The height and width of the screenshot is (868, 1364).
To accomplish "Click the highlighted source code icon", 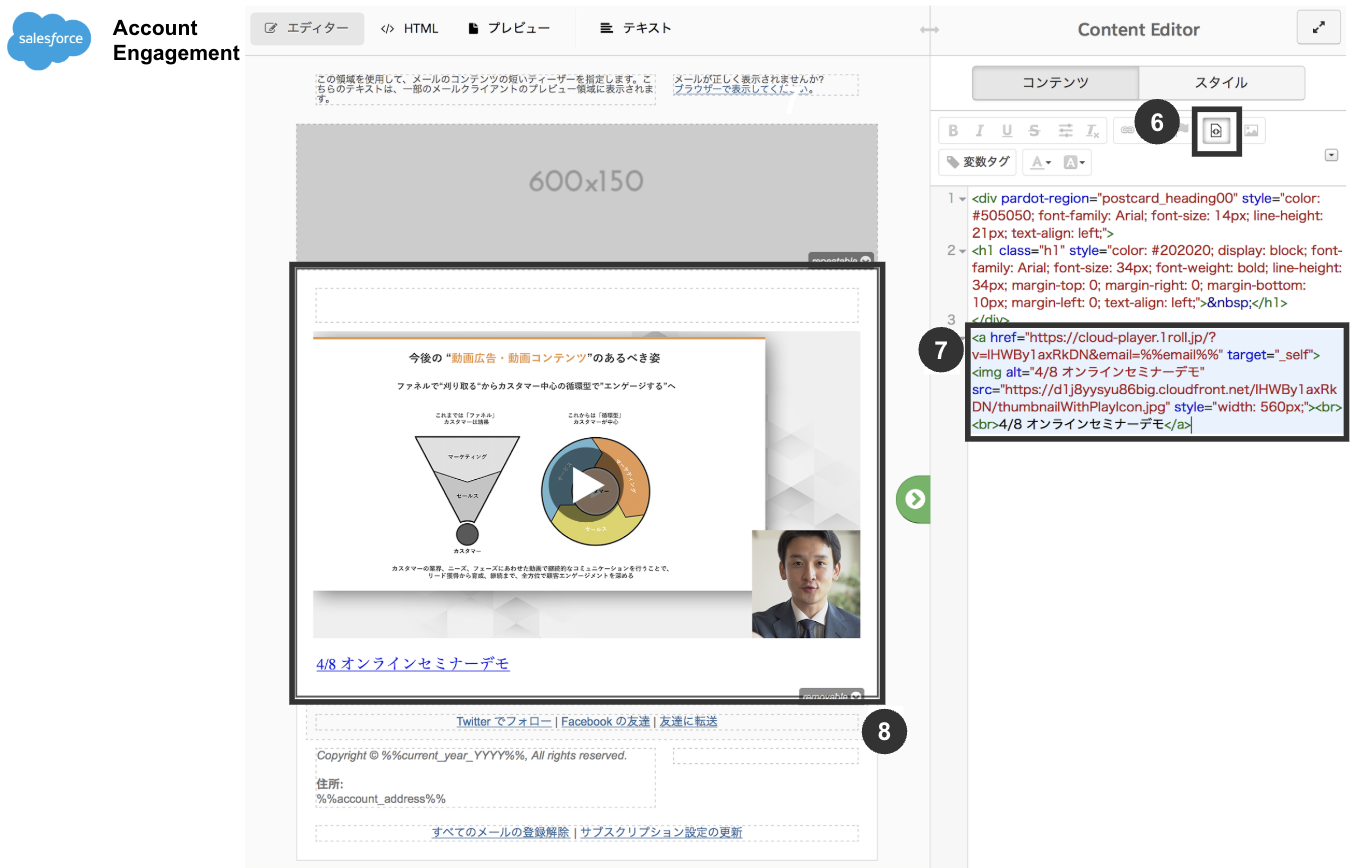I will (1216, 130).
